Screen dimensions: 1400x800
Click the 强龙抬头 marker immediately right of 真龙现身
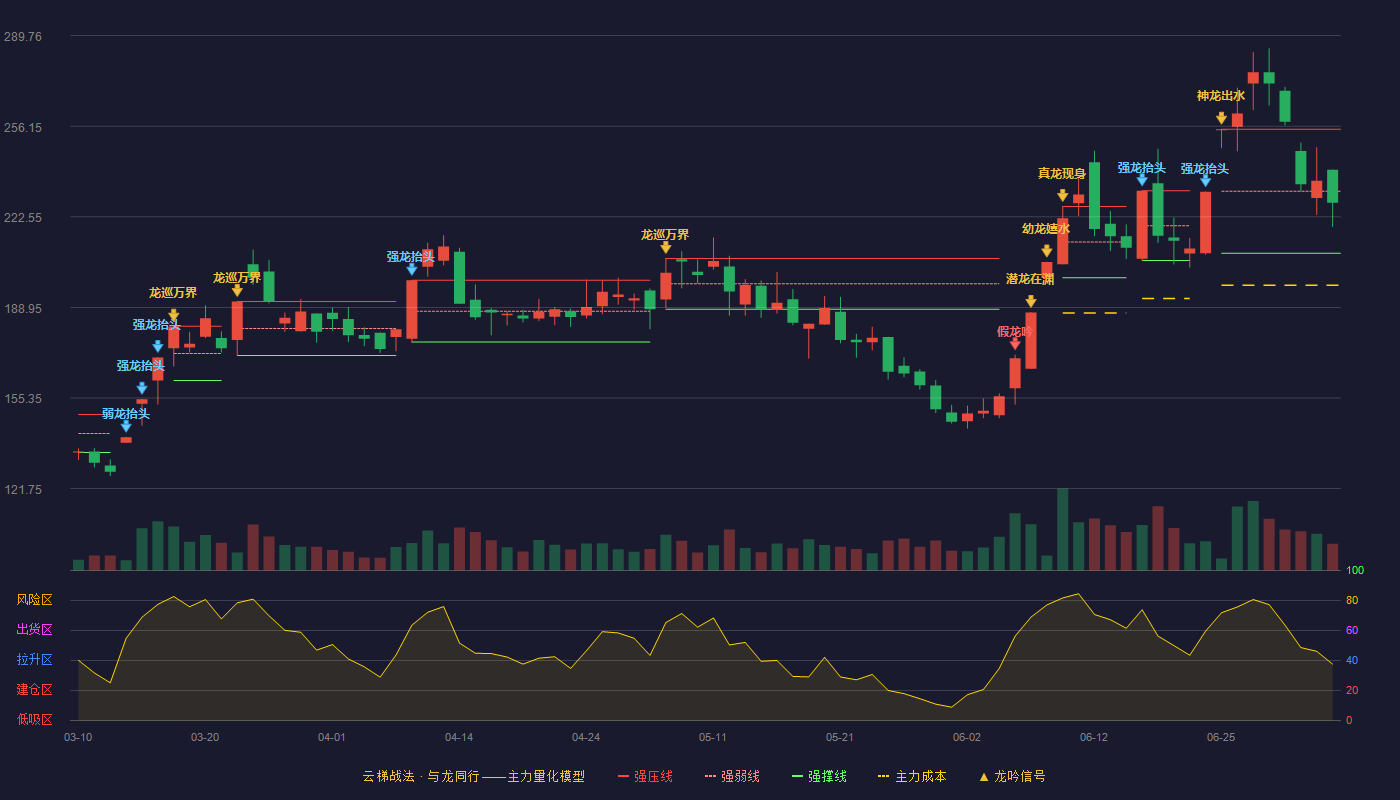click(x=1142, y=180)
